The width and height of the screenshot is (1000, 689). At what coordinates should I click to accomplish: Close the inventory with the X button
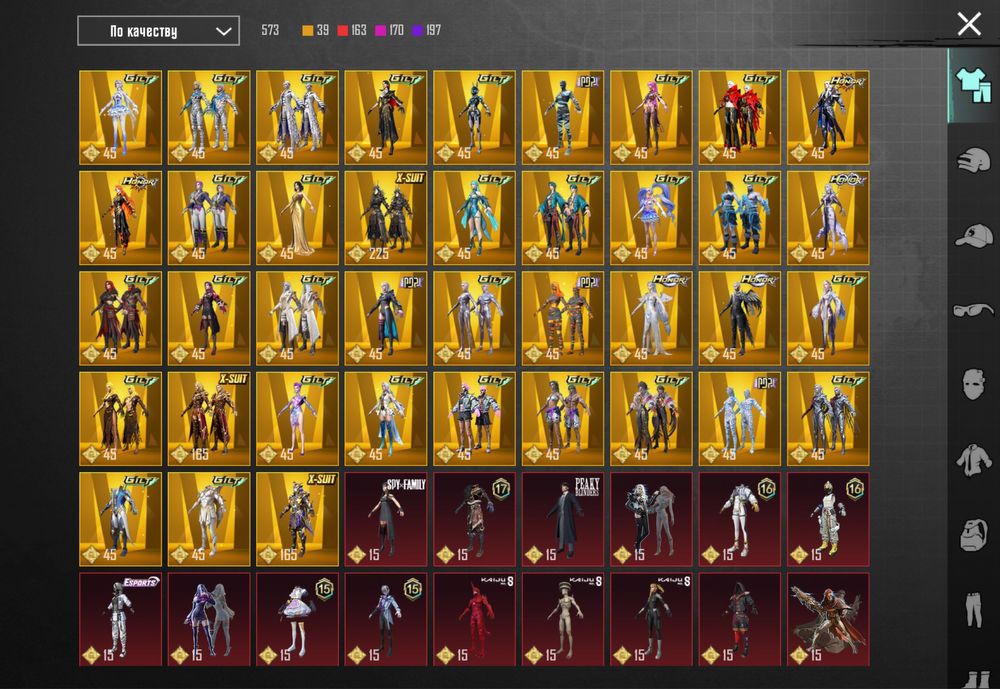(969, 24)
